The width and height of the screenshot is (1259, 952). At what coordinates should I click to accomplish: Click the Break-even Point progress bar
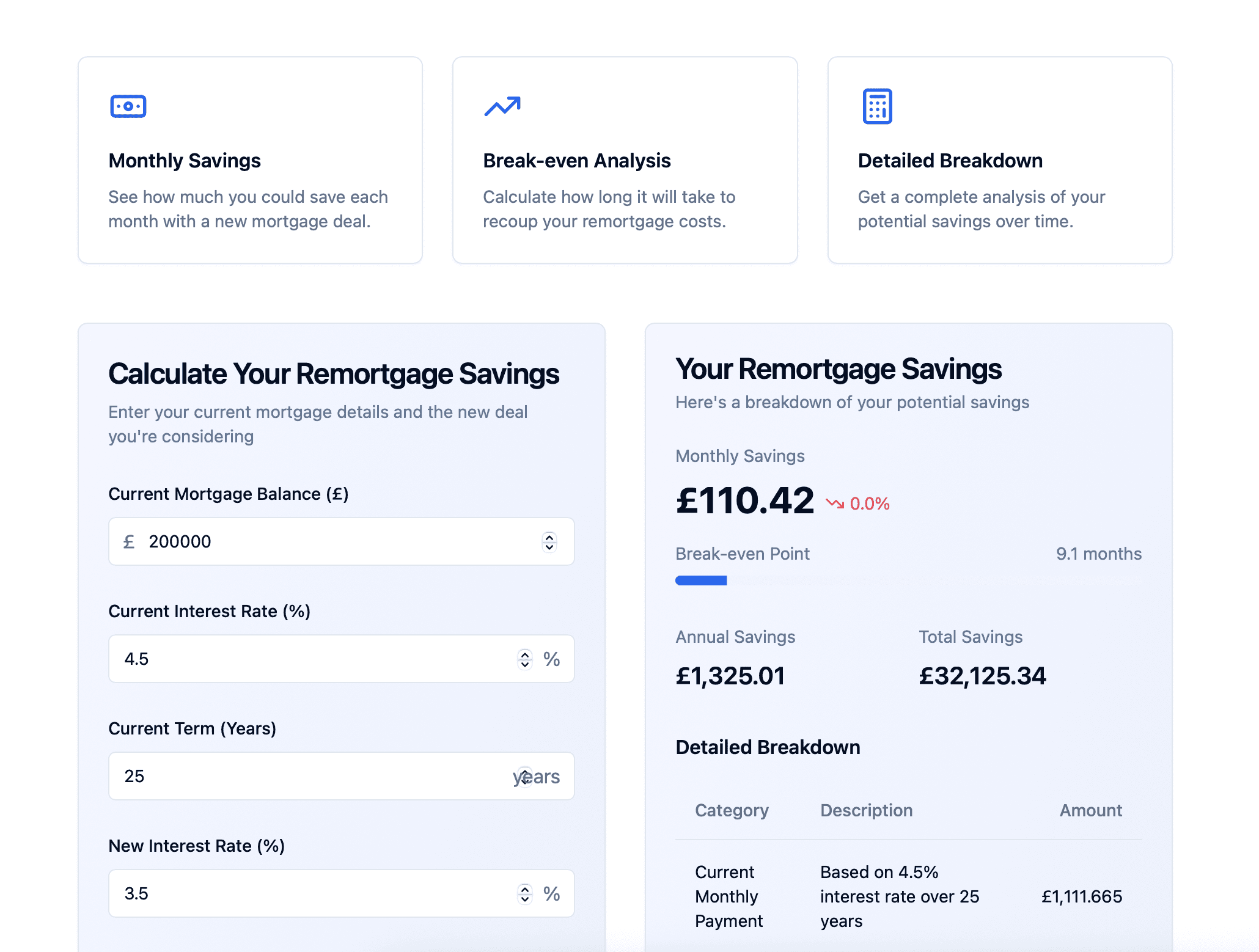[701, 581]
